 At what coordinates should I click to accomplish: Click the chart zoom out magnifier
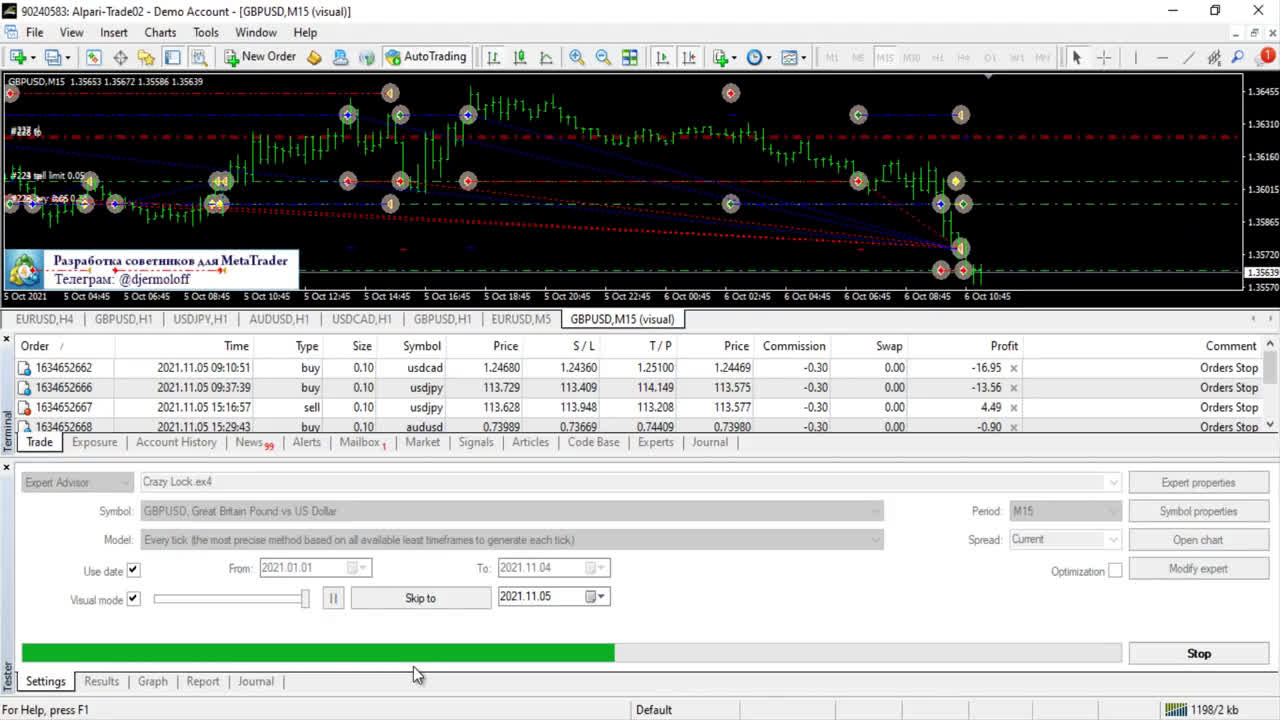point(603,57)
